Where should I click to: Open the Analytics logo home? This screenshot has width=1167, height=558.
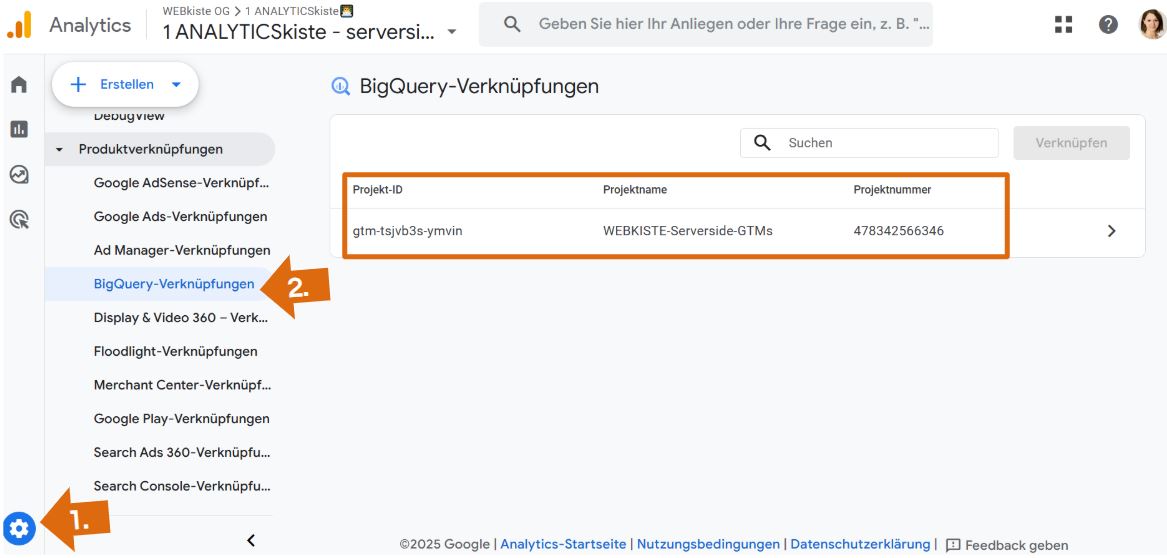pyautogui.click(x=19, y=25)
